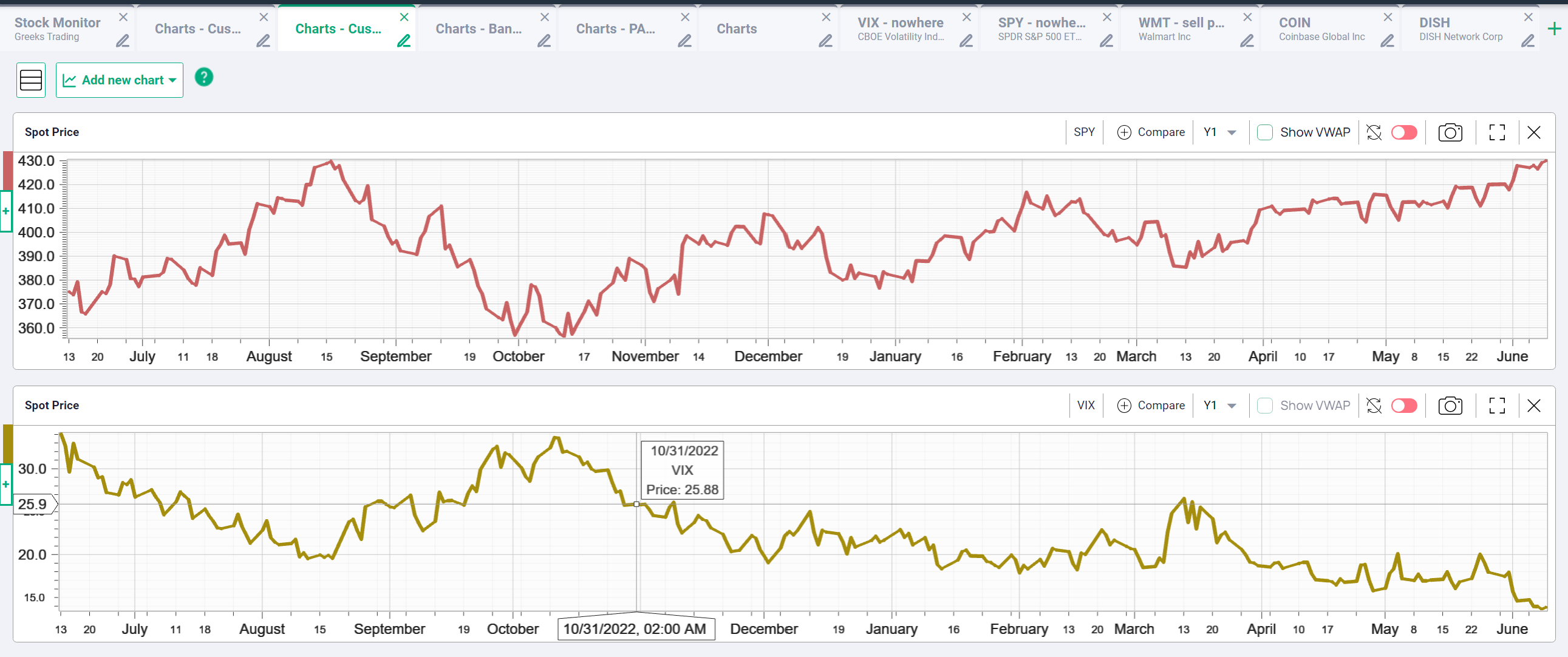The image size is (1568, 657).
Task: Click the layout rows icon button
Action: tap(31, 80)
